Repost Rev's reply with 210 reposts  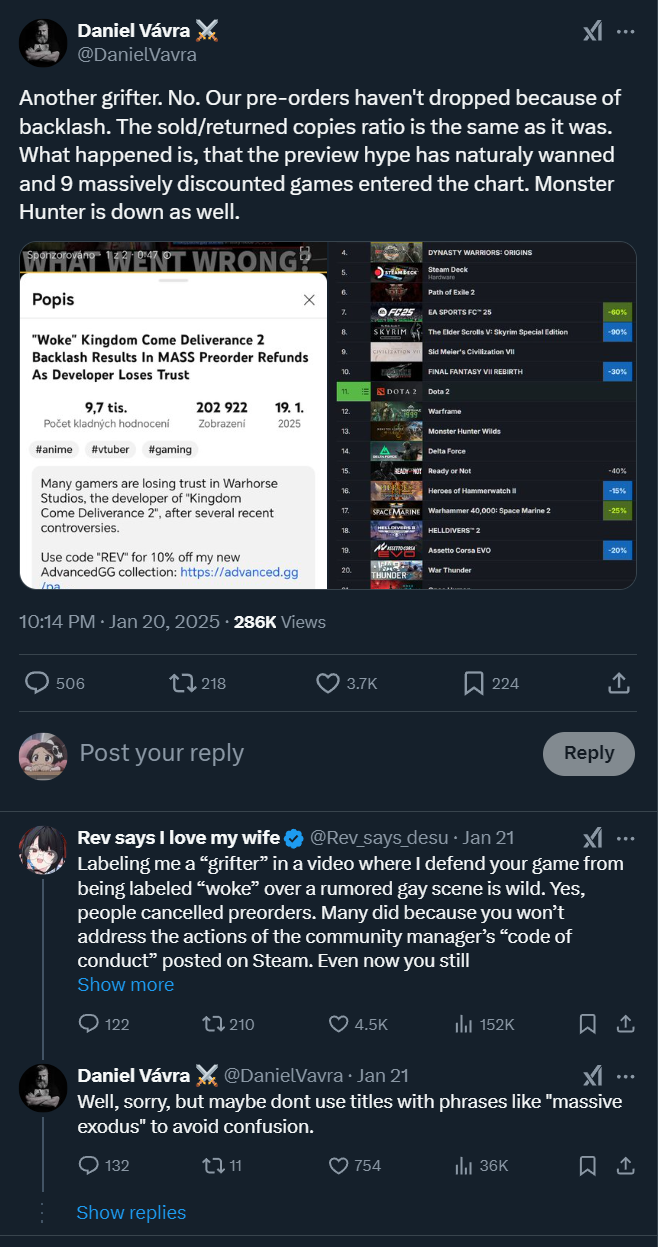(213, 1024)
